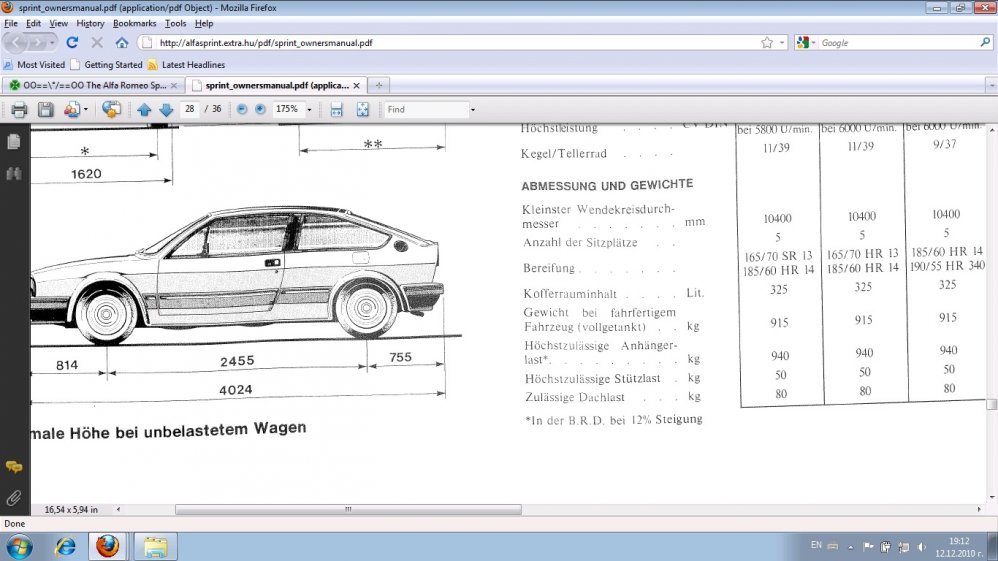Image resolution: width=998 pixels, height=561 pixels.
Task: Expand the Find options dropdown
Action: click(x=473, y=109)
